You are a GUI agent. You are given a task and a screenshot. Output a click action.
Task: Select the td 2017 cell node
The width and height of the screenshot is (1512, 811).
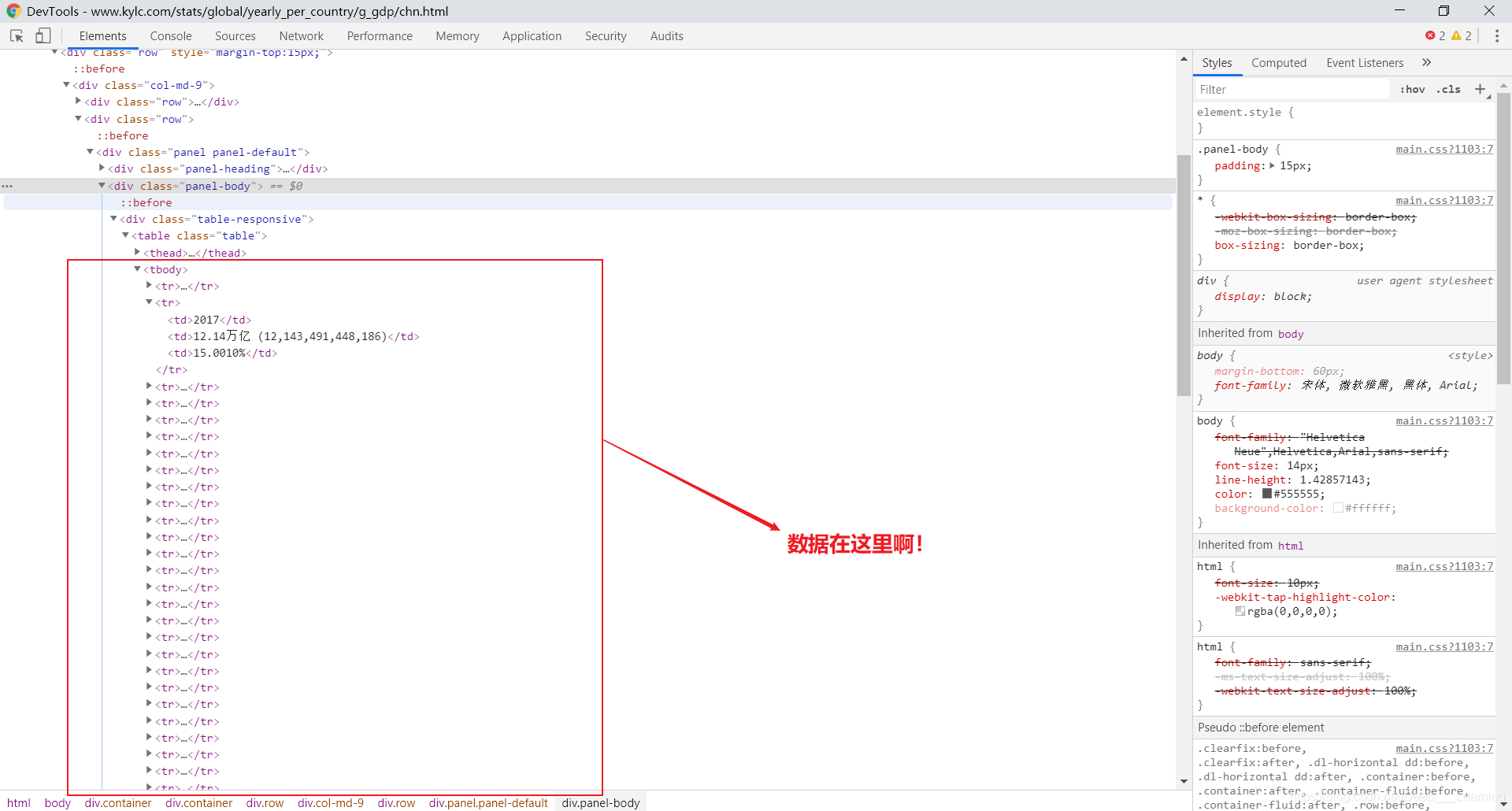[x=209, y=320]
